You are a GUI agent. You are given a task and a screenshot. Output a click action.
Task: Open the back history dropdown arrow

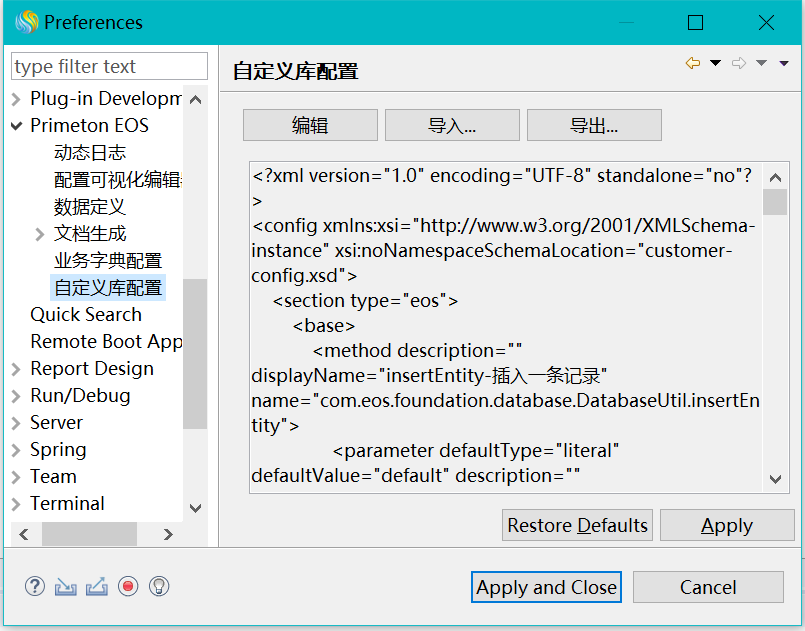[715, 64]
